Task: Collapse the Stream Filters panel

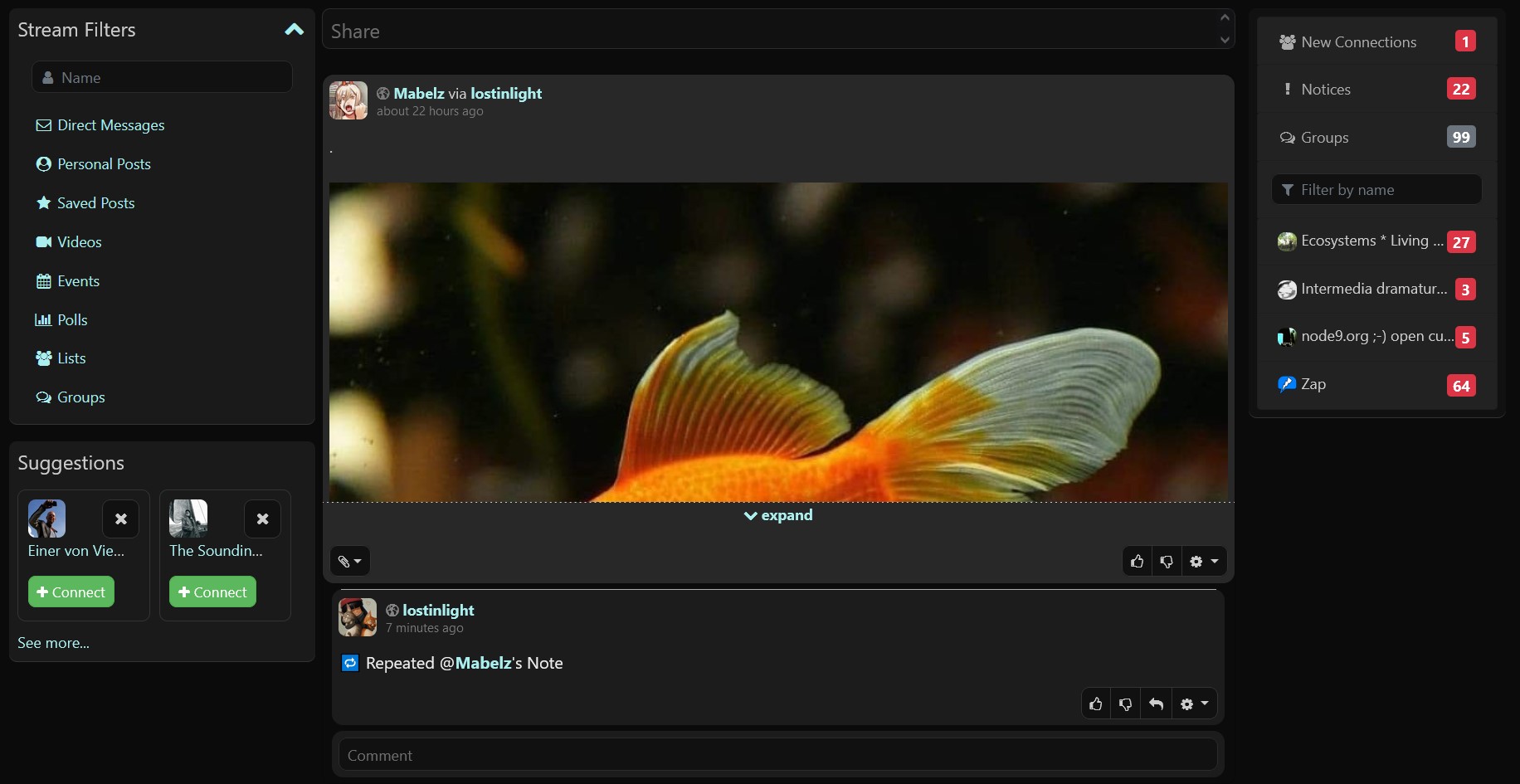Action: 294,30
